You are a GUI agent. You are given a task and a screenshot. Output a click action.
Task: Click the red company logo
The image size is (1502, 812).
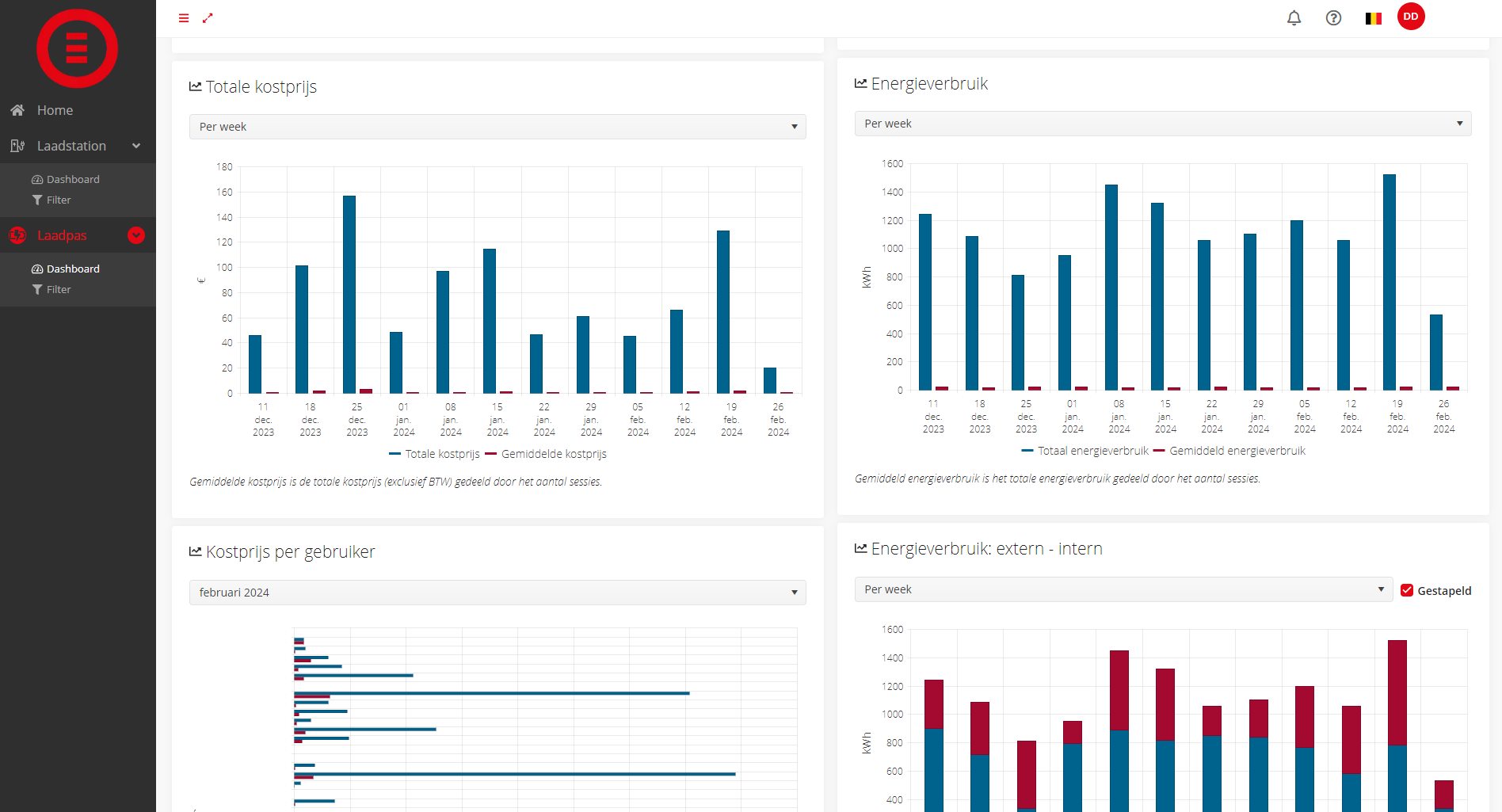pyautogui.click(x=77, y=48)
